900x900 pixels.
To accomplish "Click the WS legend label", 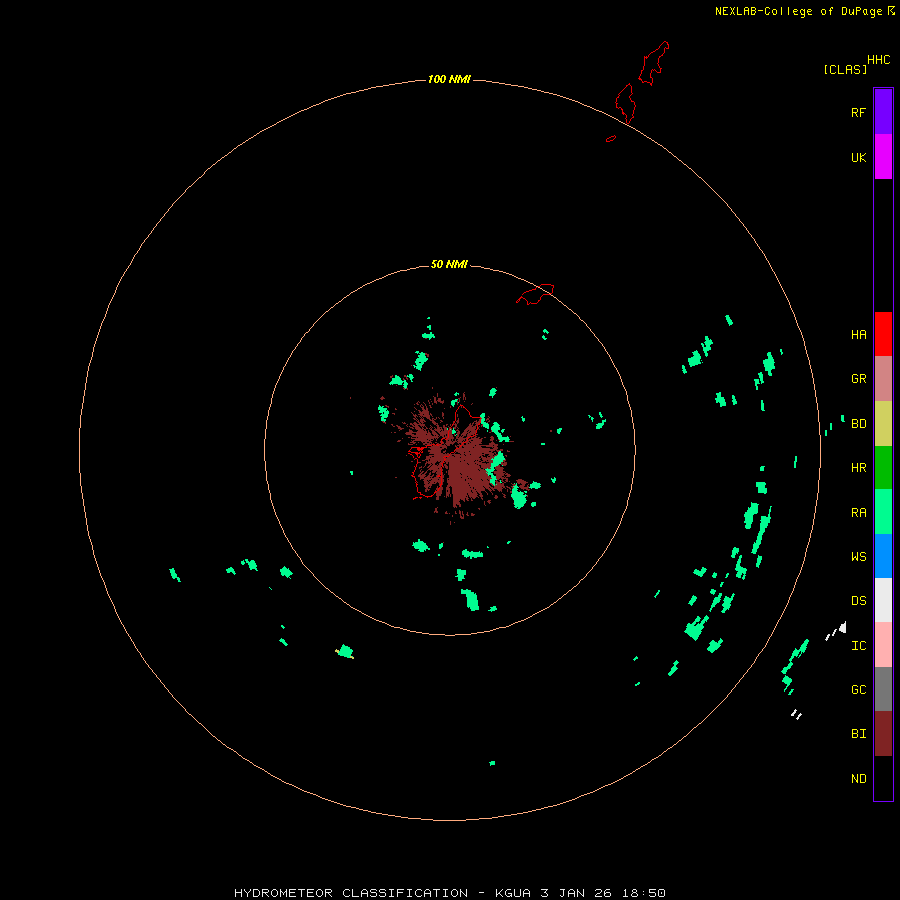I will coord(858,557).
